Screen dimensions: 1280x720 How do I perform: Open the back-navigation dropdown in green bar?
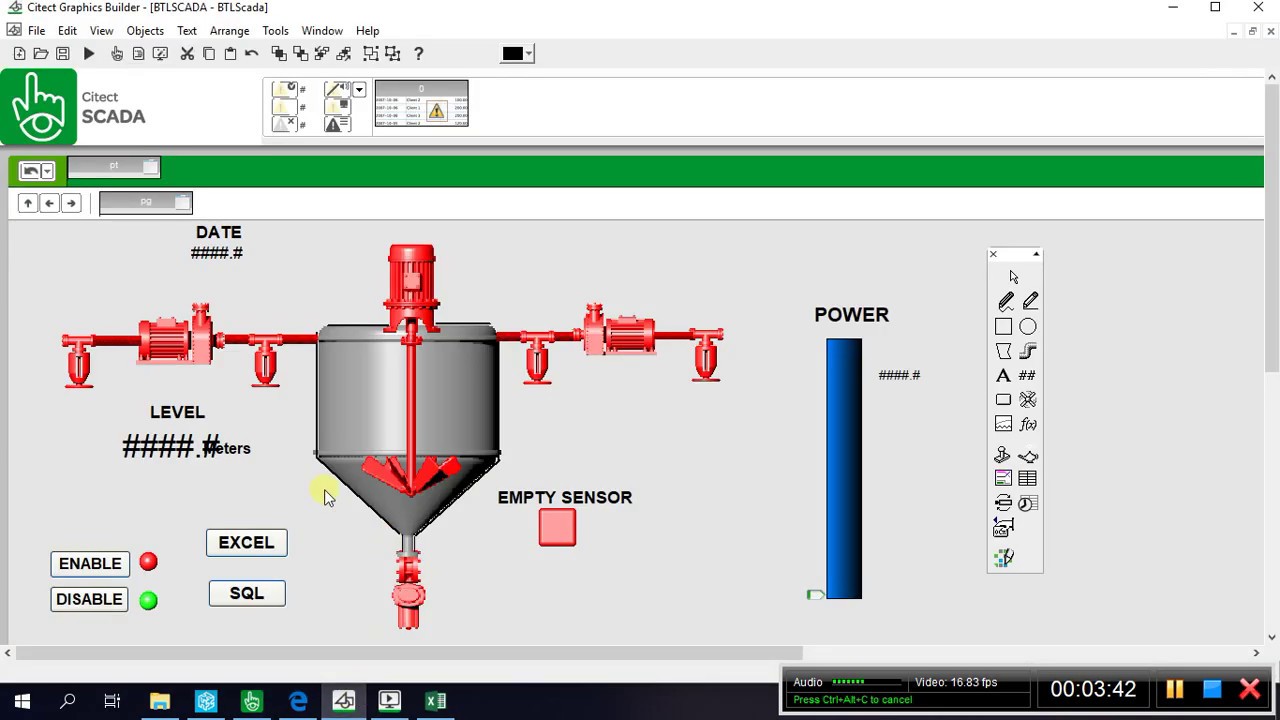coord(47,171)
